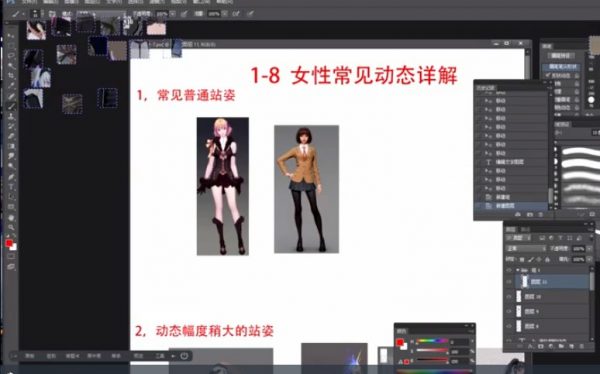Toggle visibility of the 组 1 group

(509, 270)
